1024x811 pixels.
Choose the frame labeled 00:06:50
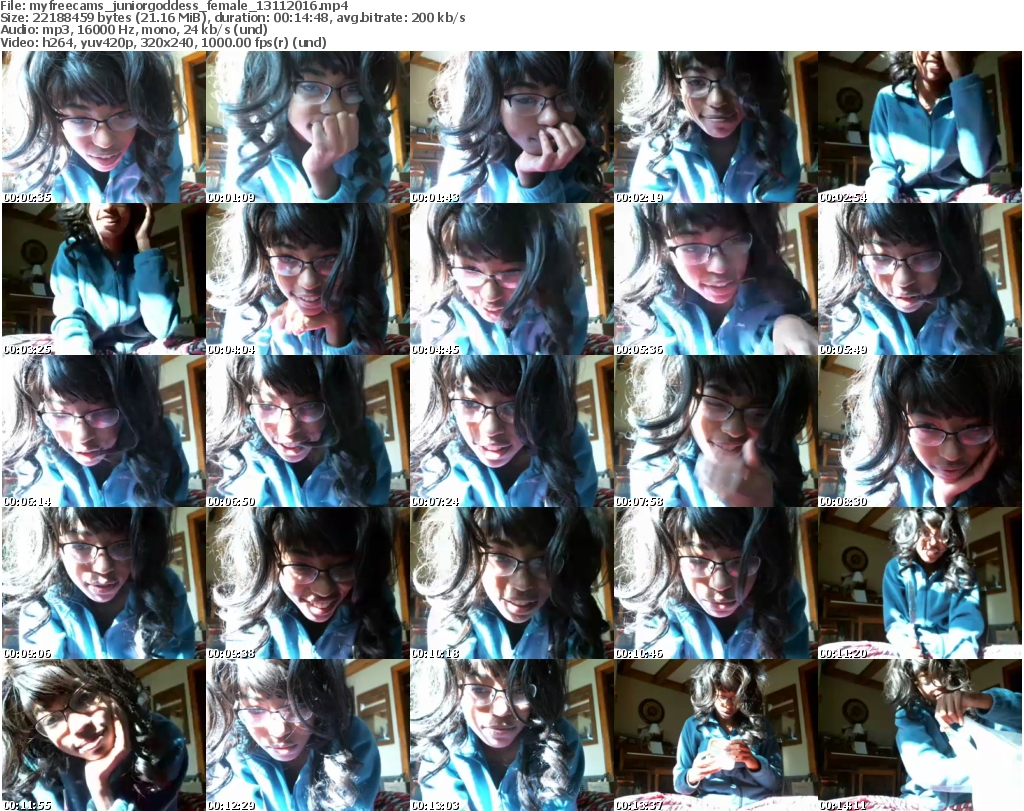coord(308,431)
